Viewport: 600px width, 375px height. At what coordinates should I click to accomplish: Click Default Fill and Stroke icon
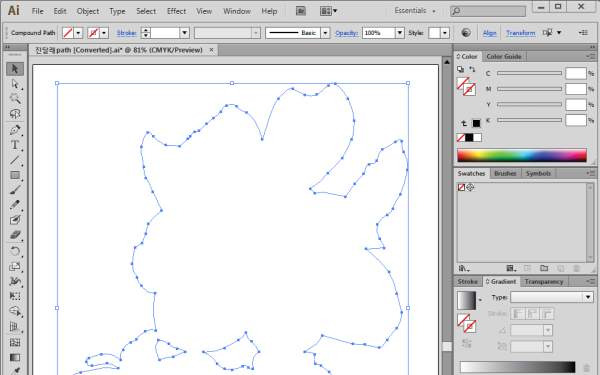click(x=460, y=69)
